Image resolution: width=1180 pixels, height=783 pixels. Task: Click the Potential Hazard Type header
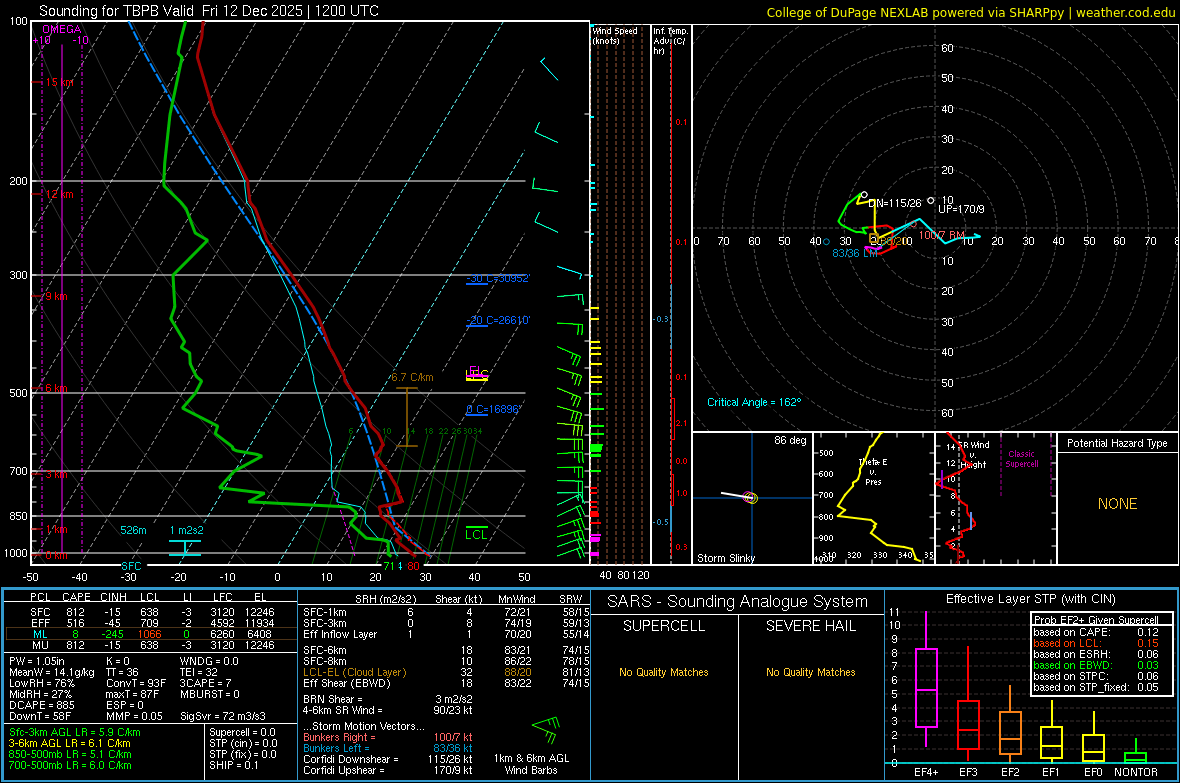click(1118, 443)
